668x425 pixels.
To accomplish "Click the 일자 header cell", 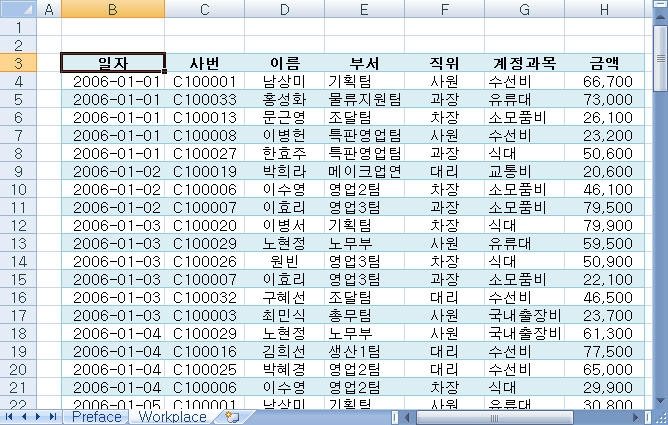I will click(113, 63).
